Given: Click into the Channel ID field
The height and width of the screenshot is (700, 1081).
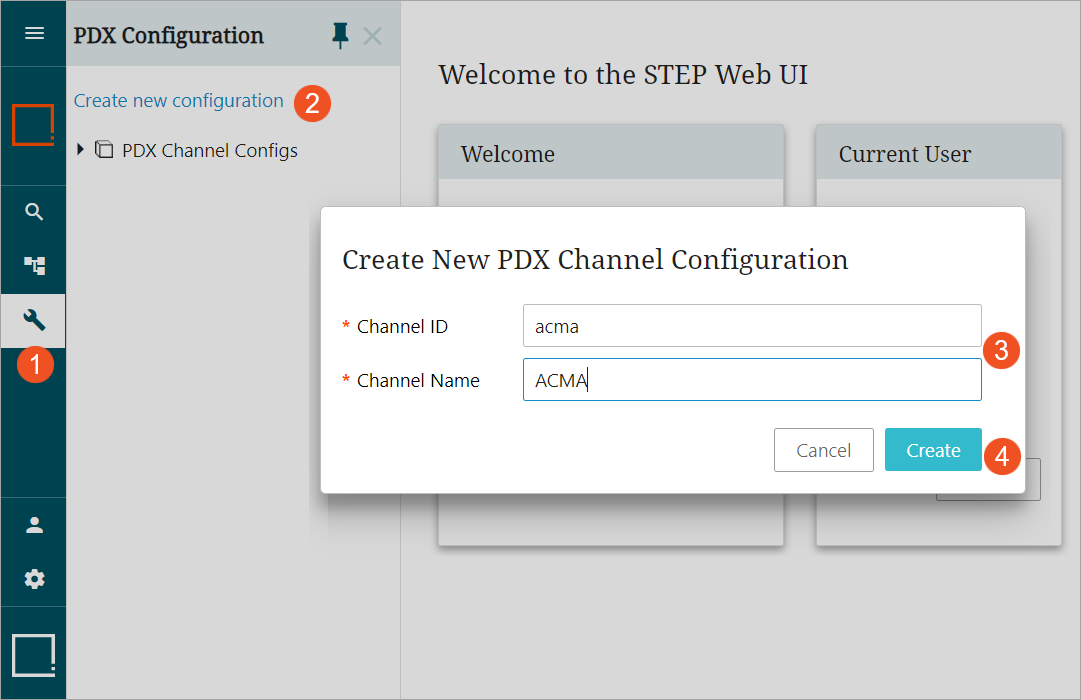Looking at the screenshot, I should [x=752, y=326].
